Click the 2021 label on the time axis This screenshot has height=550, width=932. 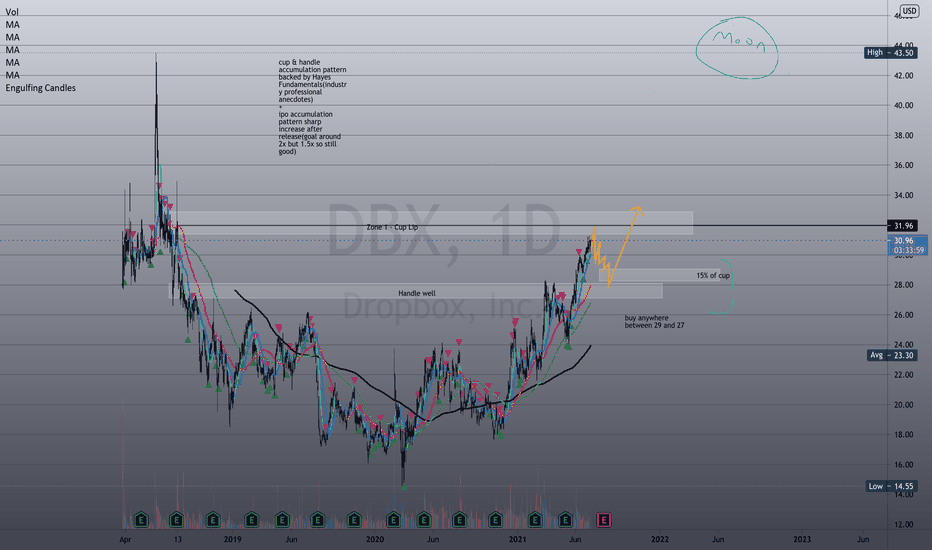coord(517,539)
